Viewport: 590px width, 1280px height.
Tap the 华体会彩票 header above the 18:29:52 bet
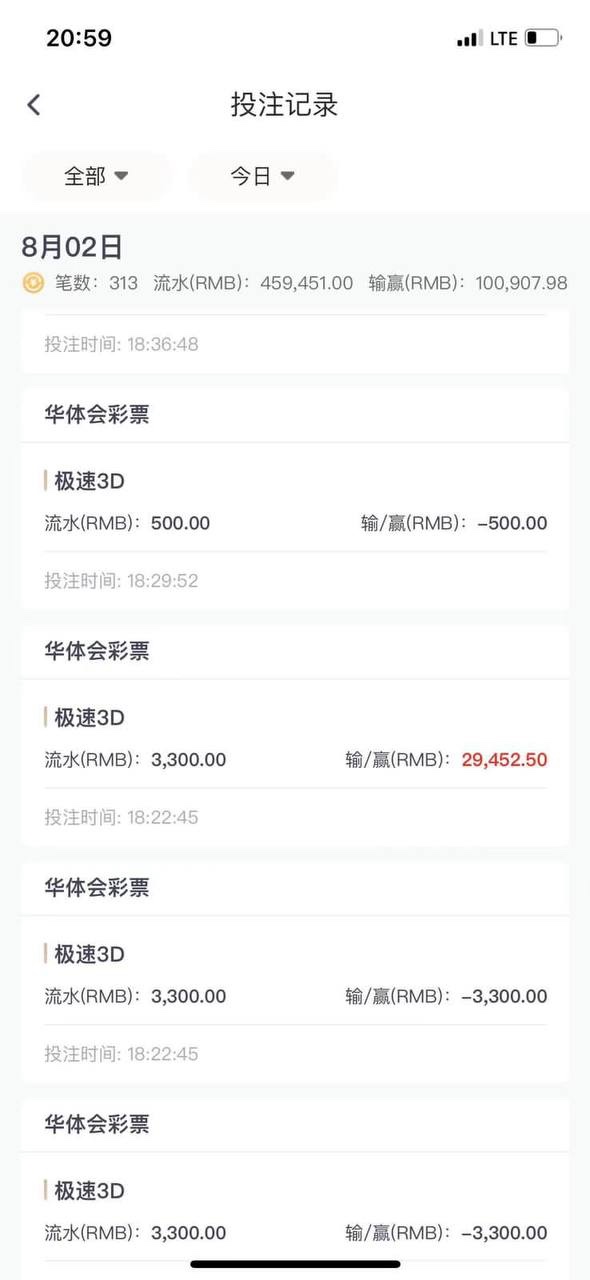(97, 415)
